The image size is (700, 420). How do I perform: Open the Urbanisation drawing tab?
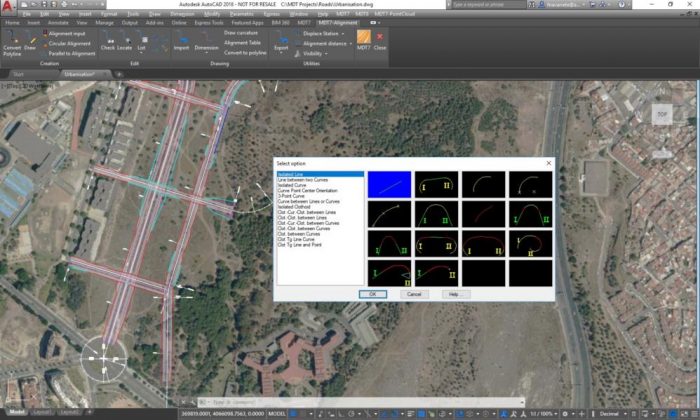78,74
